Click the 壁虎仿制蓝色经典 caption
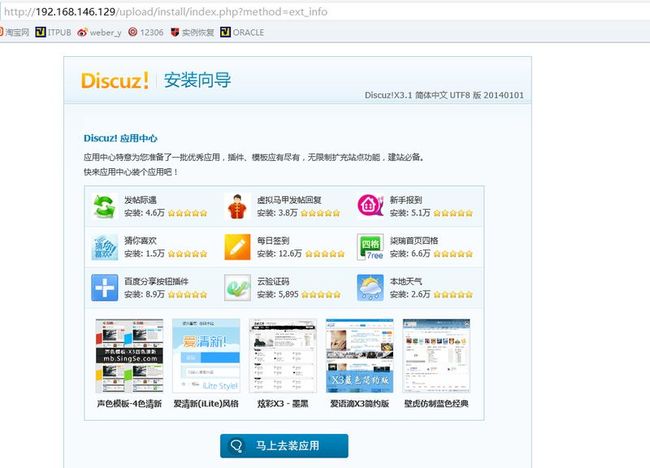This screenshot has width=650, height=468. 436,404
